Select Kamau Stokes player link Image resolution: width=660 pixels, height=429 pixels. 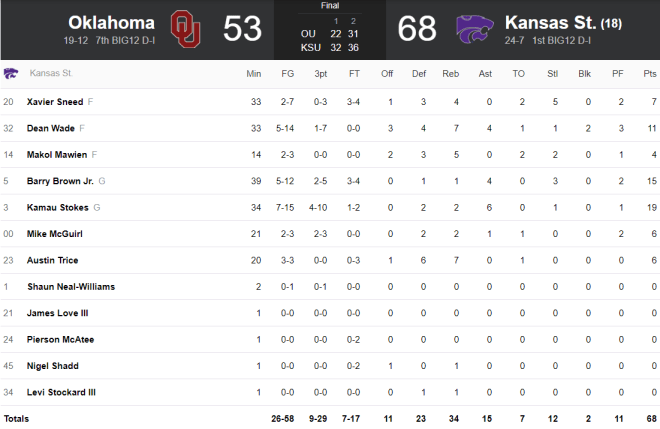(58, 208)
